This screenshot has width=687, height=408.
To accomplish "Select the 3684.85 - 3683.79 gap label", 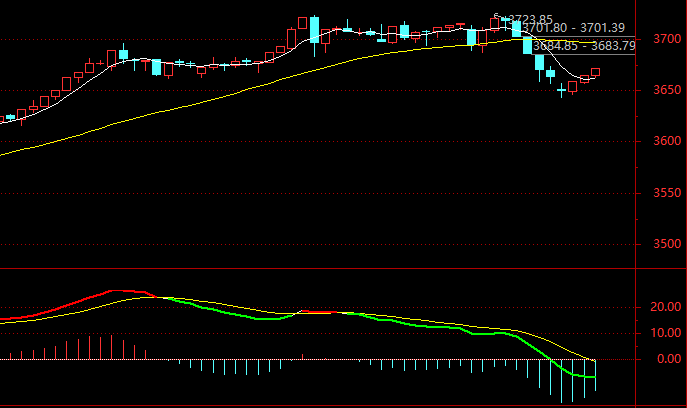I will (x=584, y=45).
